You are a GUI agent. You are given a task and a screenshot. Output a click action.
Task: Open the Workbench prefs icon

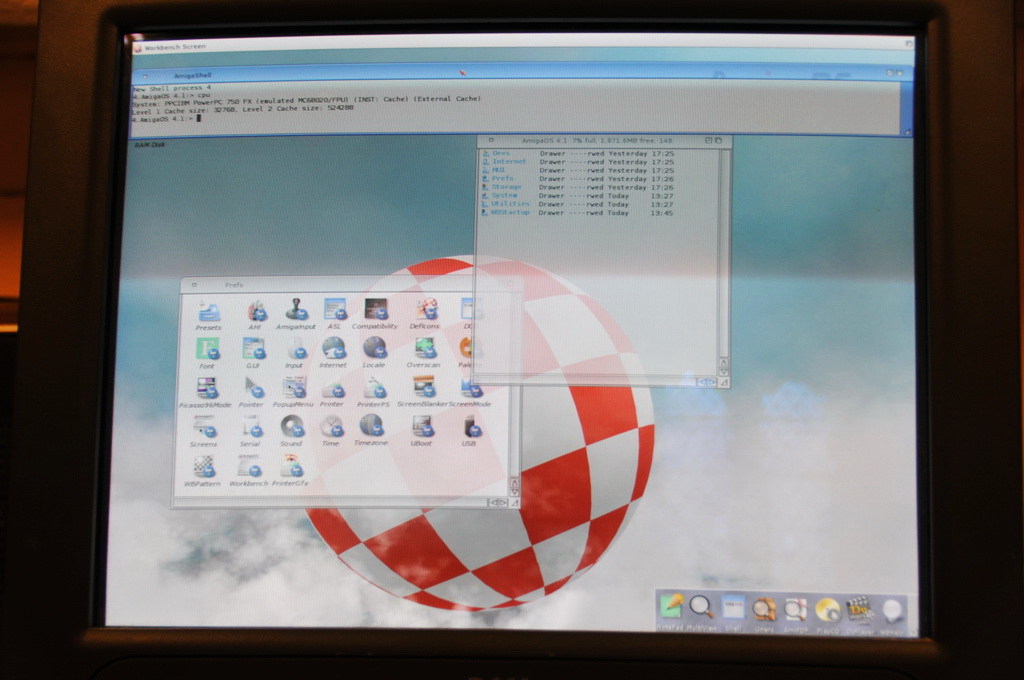tap(249, 472)
